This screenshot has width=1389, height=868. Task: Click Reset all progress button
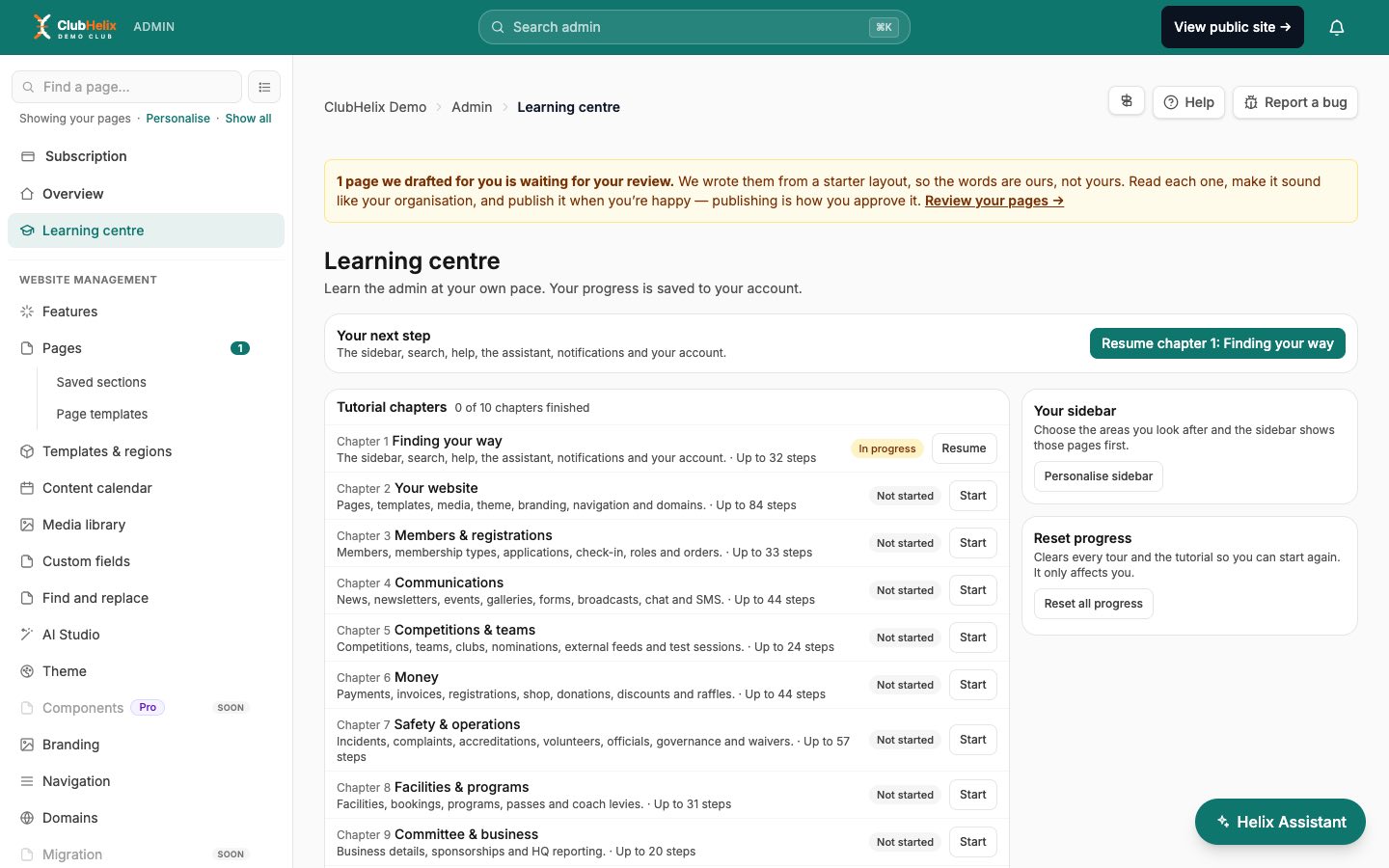click(x=1094, y=604)
